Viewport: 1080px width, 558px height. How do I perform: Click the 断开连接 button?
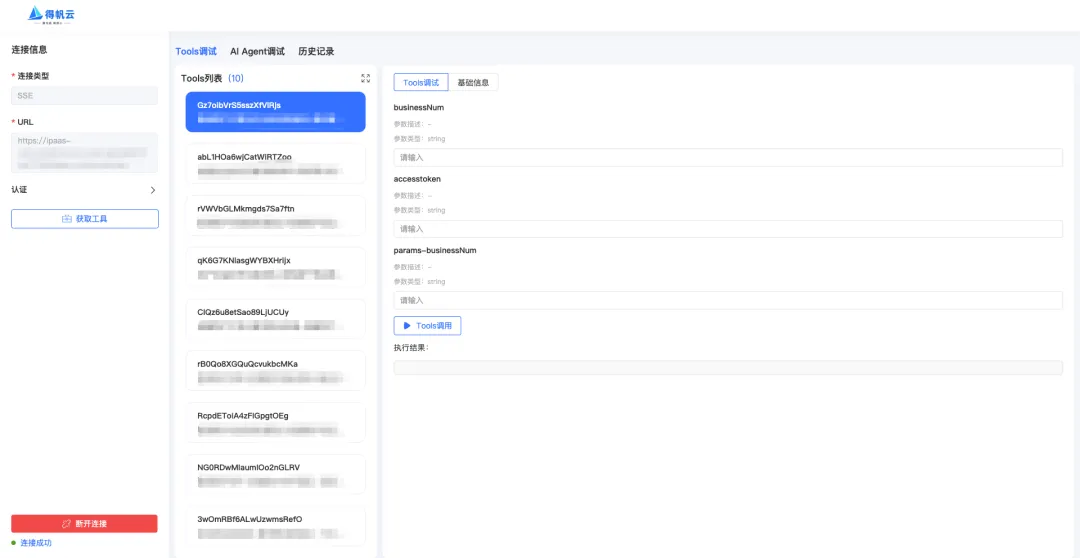(x=84, y=524)
